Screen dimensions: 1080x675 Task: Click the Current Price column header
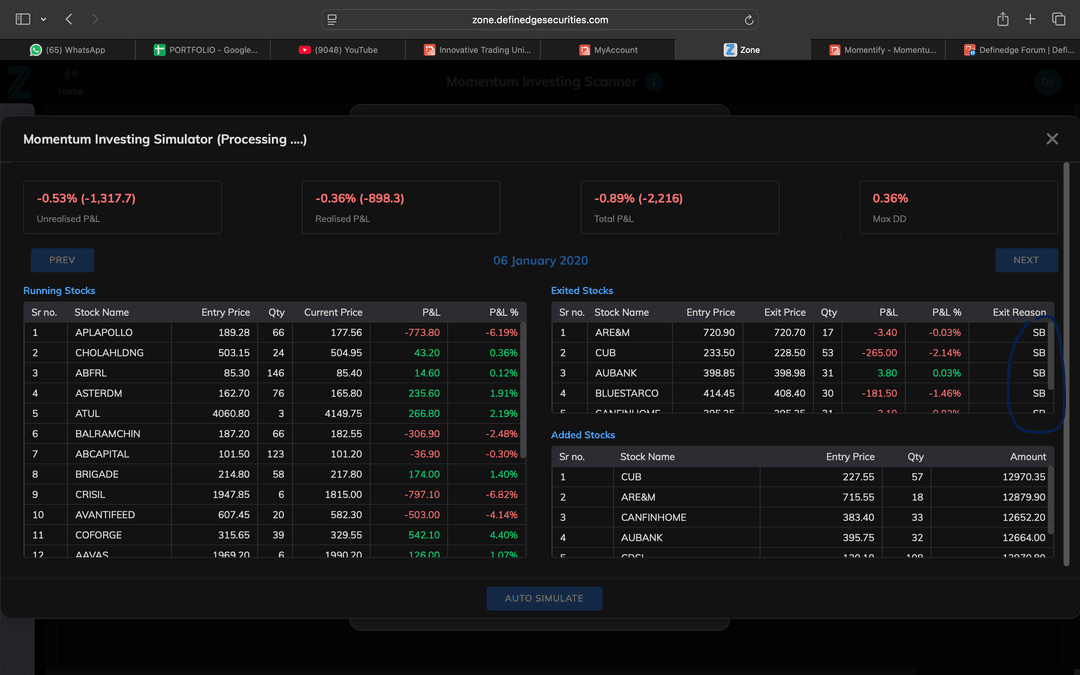coord(333,312)
